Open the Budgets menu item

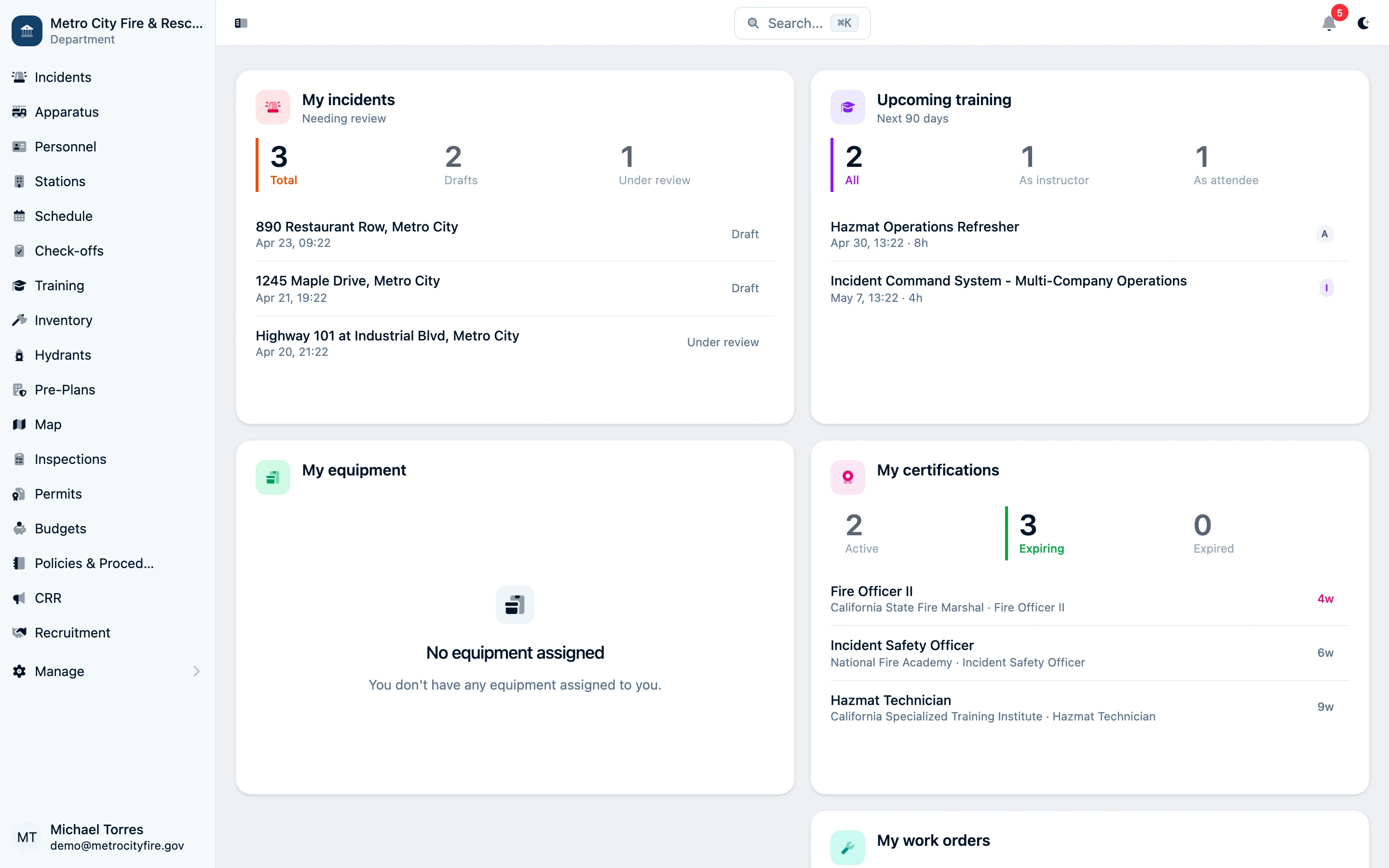(60, 528)
